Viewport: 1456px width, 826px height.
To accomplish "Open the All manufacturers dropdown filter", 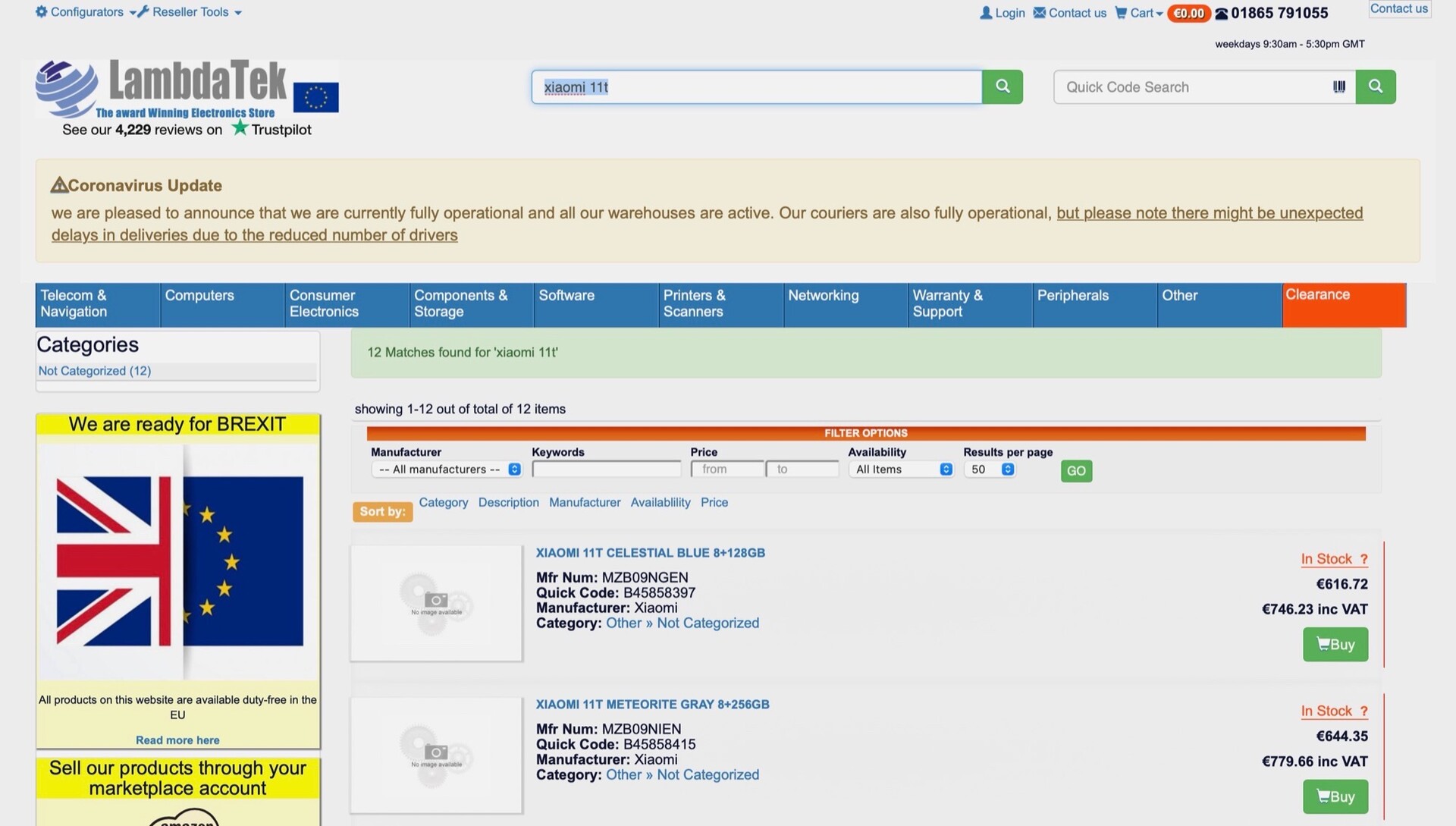I will [x=446, y=470].
